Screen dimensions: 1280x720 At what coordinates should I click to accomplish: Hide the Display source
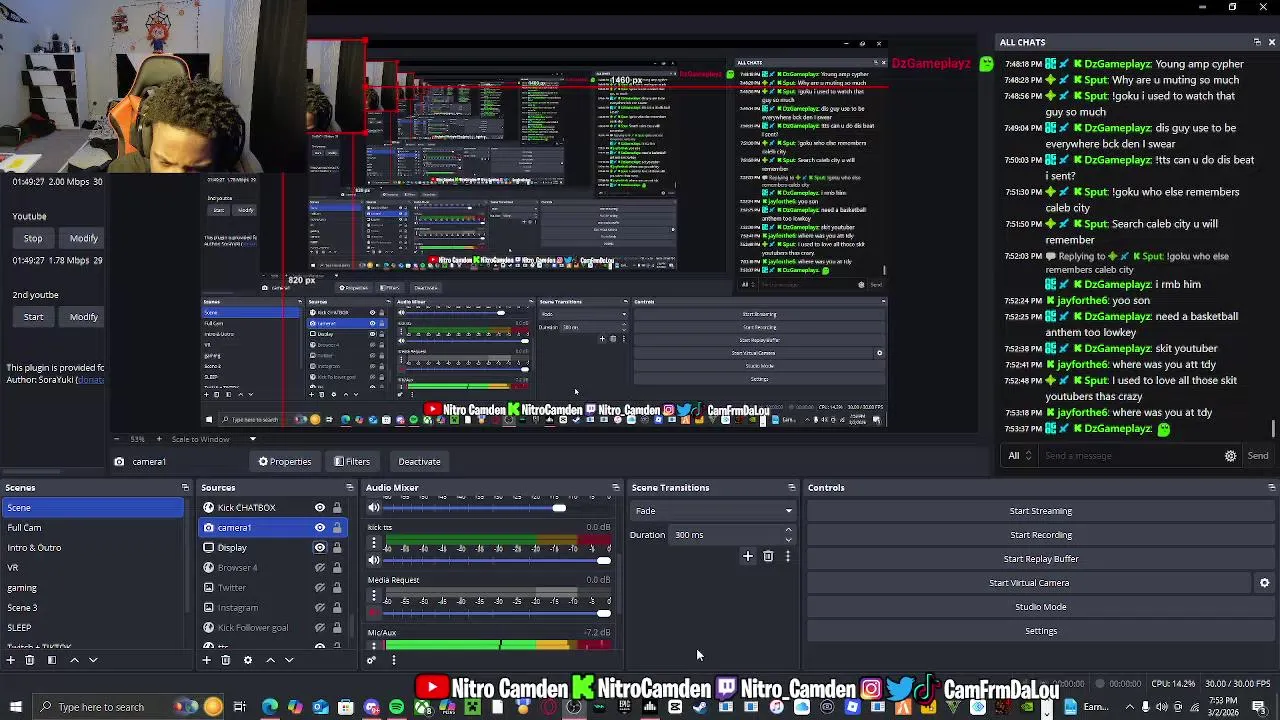click(x=320, y=548)
